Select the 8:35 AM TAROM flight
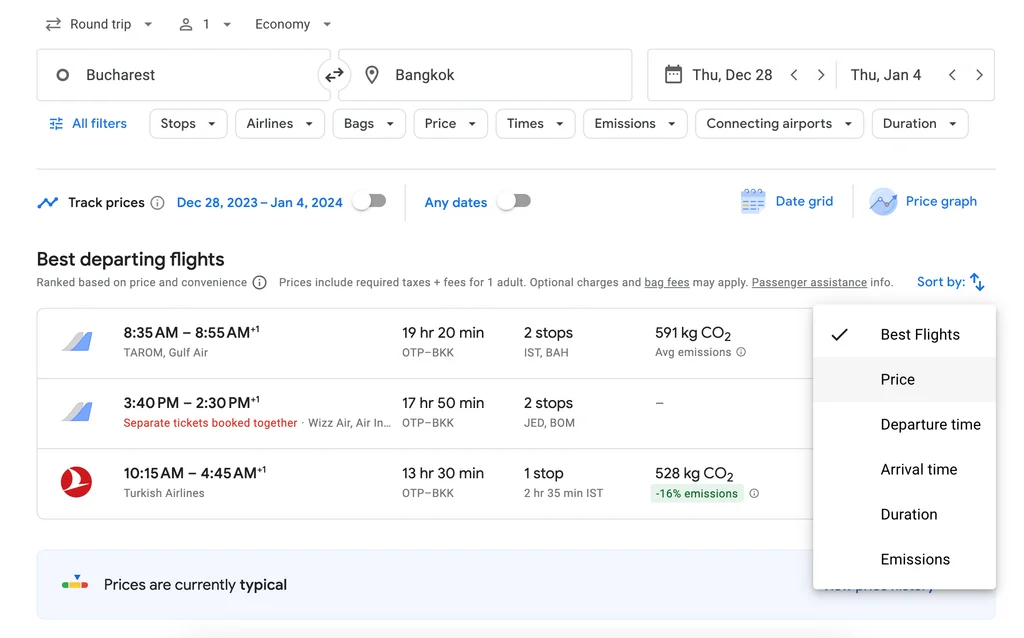Image resolution: width=1024 pixels, height=638 pixels. (x=425, y=343)
